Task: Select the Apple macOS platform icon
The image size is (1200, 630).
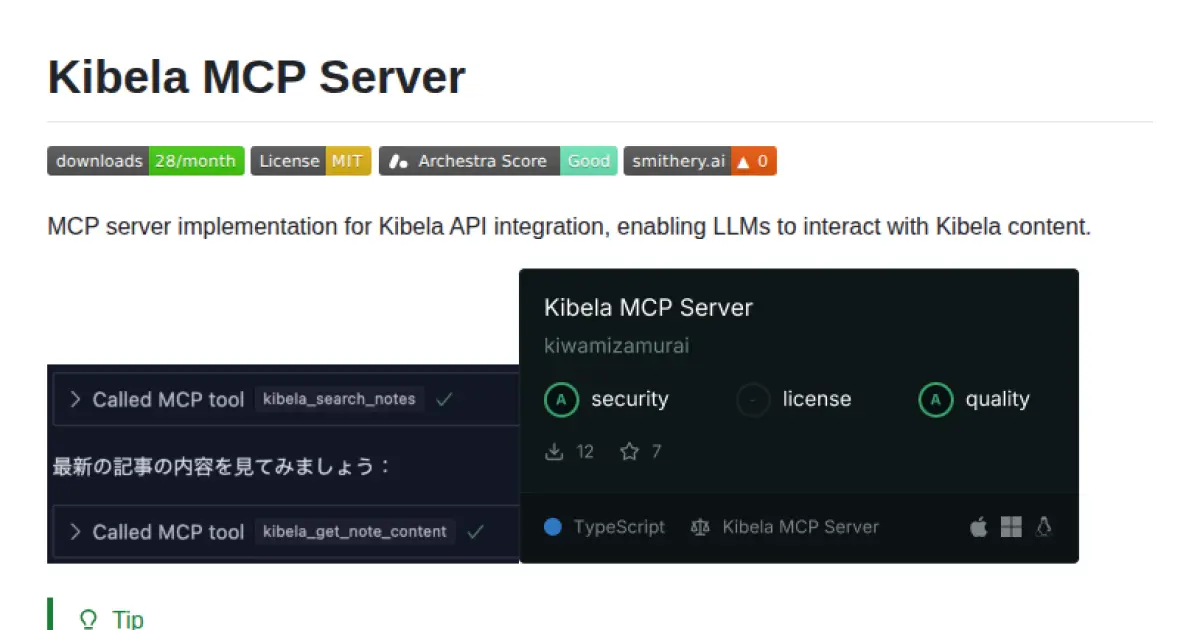Action: (978, 527)
